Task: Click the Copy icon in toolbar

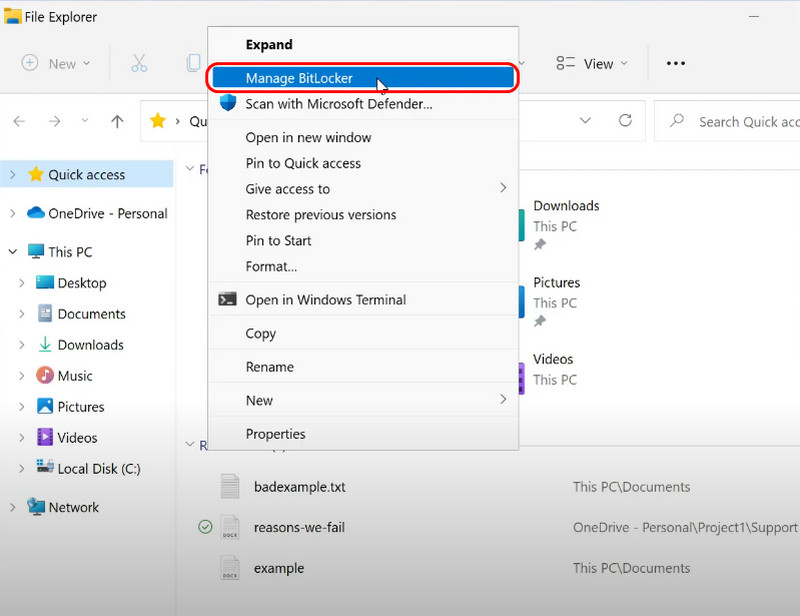Action: [194, 63]
